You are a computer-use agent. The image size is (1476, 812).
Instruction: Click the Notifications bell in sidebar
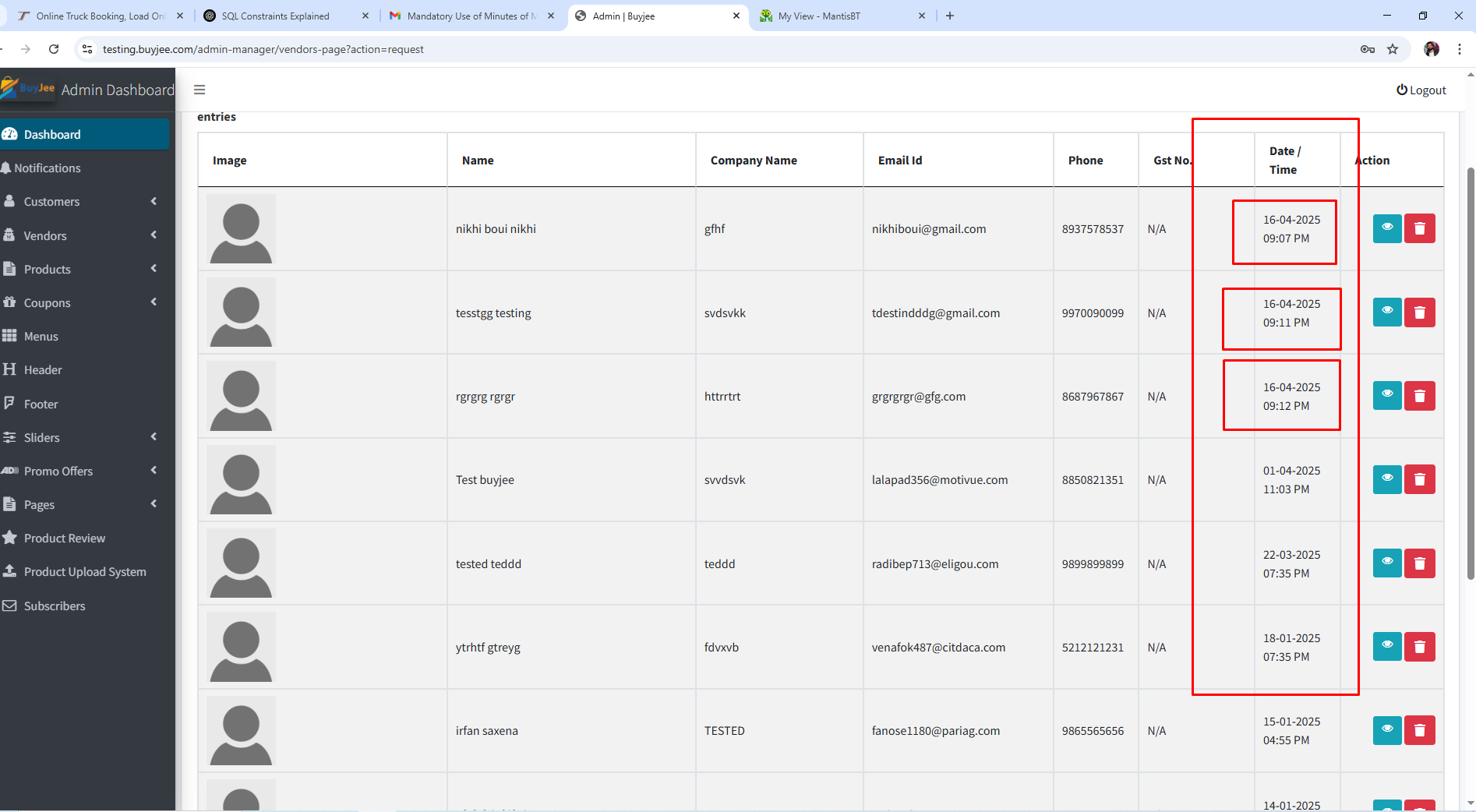click(47, 168)
